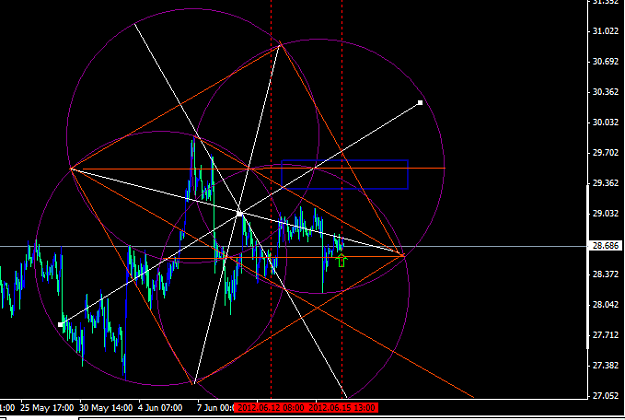Click the red 2012.06.12 08:00 date label
Viewport: 625px width, 420px height.
tap(271, 408)
